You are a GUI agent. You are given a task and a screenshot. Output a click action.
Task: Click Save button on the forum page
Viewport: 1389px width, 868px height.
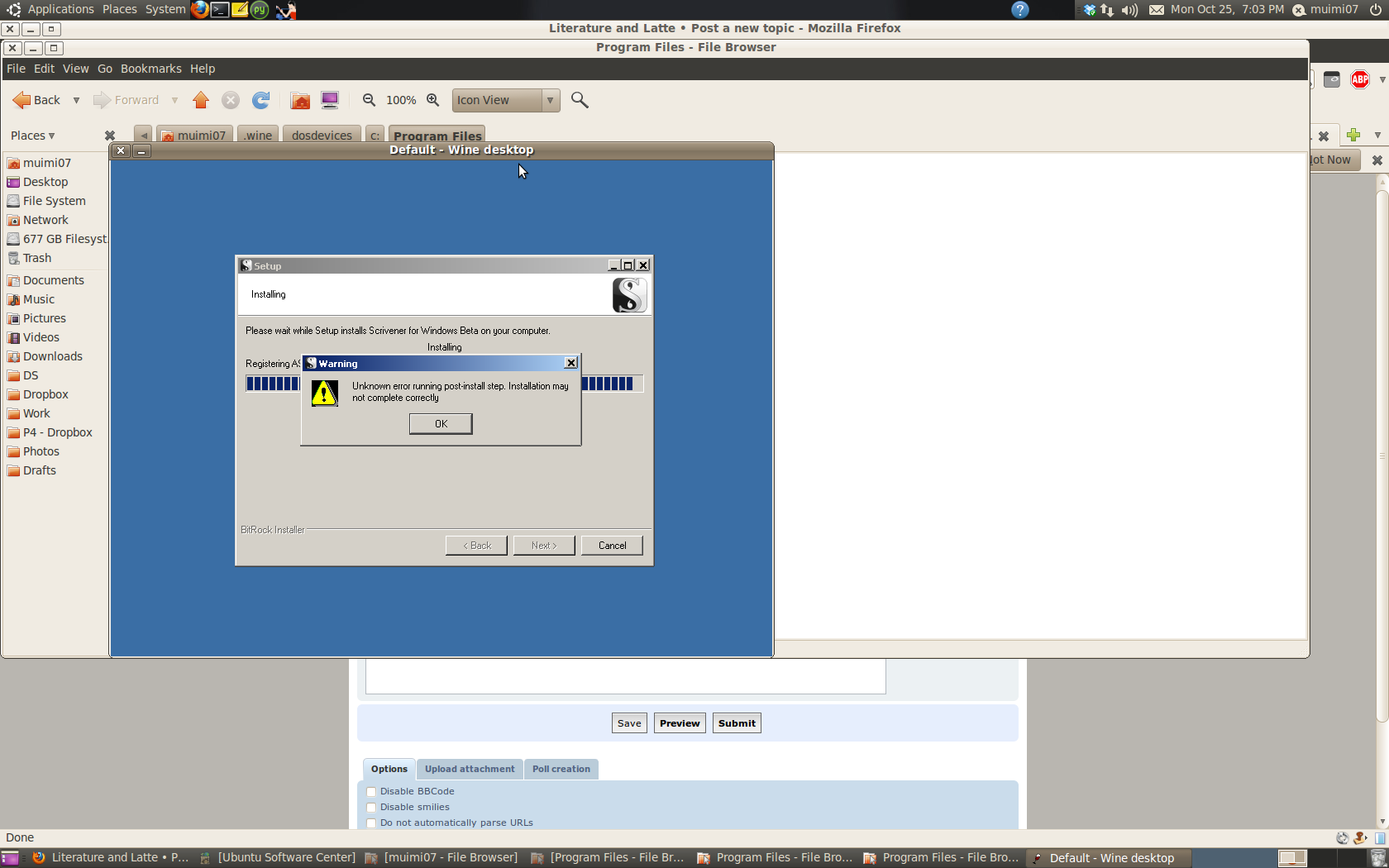click(629, 723)
